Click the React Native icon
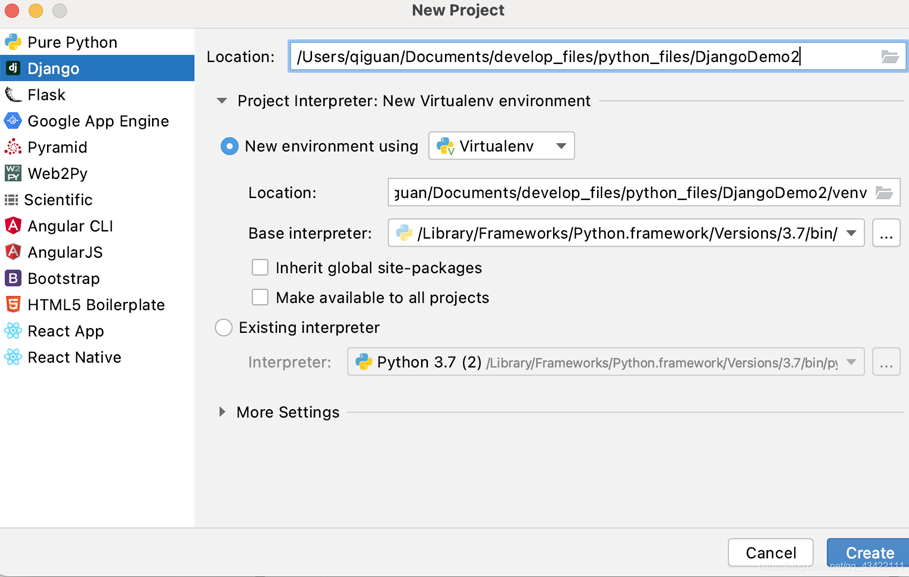909x577 pixels. pyautogui.click(x=13, y=357)
